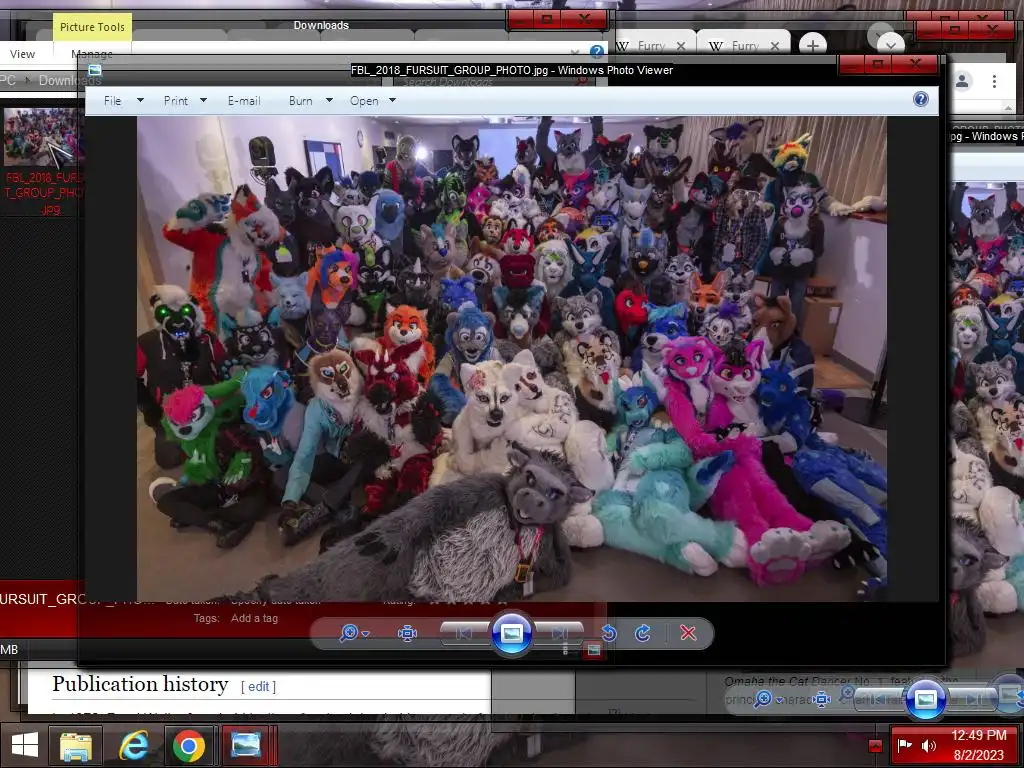The height and width of the screenshot is (768, 1024).
Task: Open new tab plus button in Chrome
Action: click(812, 46)
